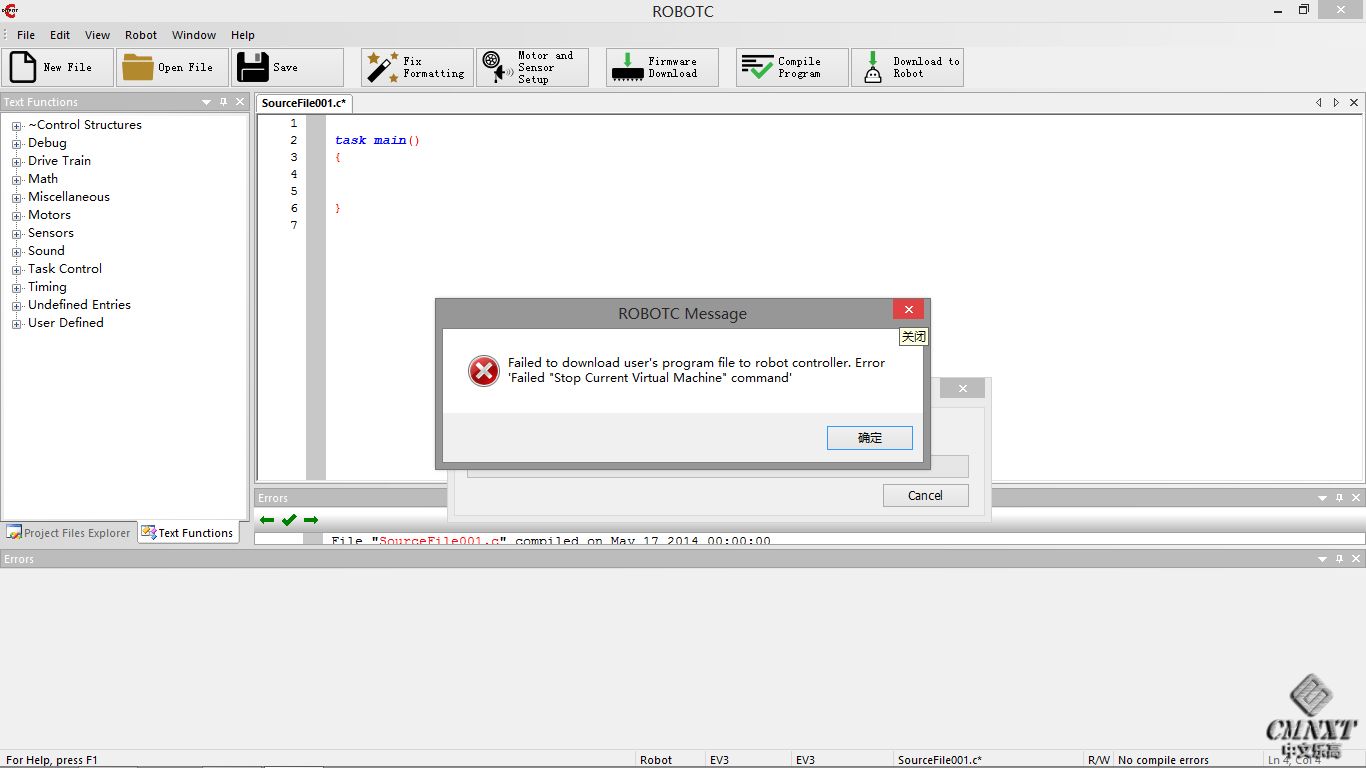Switch to Text Functions bottom tab
The height and width of the screenshot is (768, 1366).
[188, 533]
